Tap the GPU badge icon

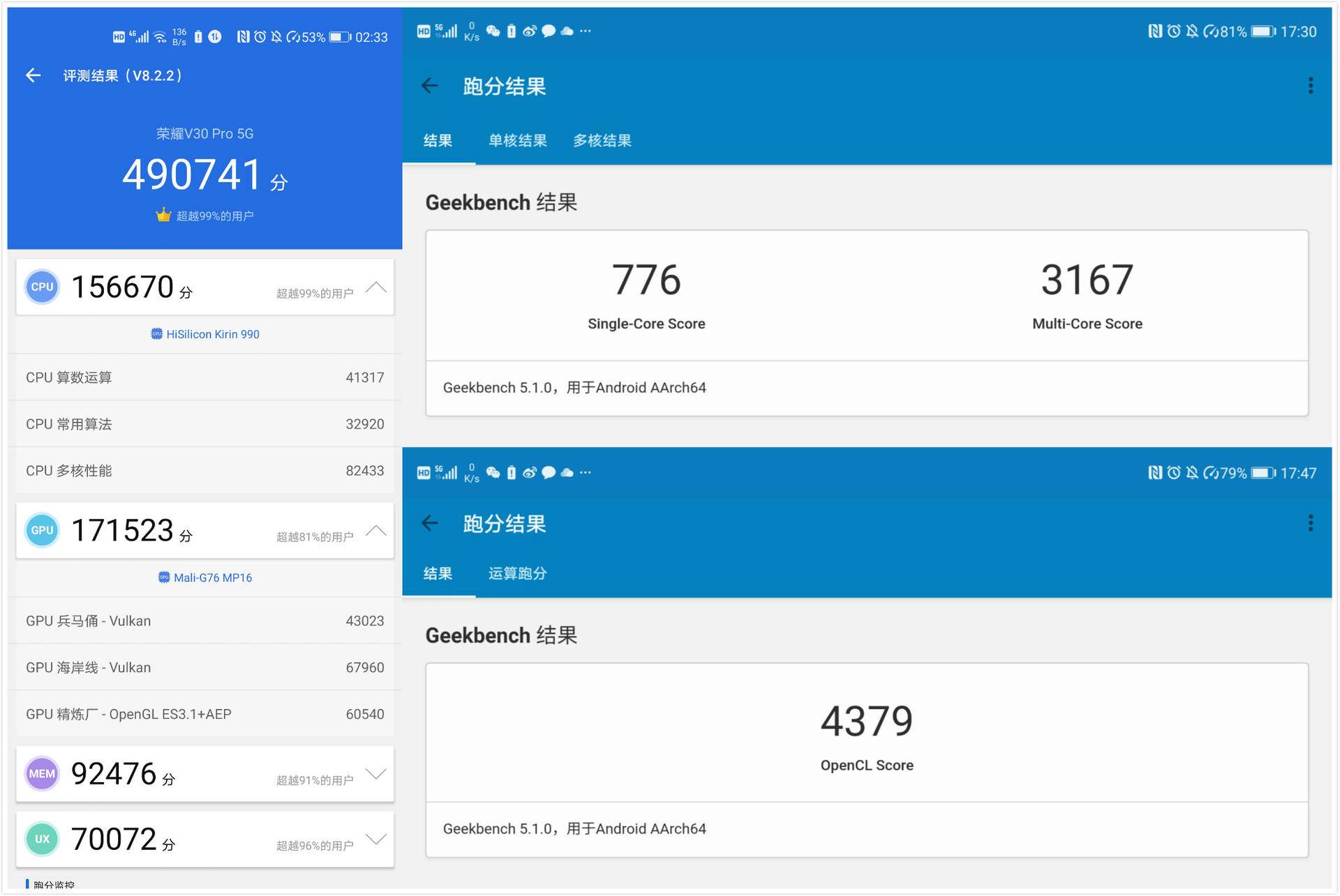pos(42,530)
